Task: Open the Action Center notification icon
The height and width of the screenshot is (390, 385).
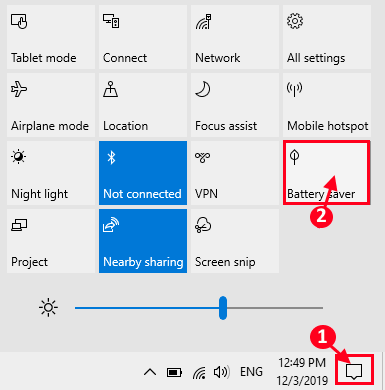Action: pyautogui.click(x=354, y=371)
